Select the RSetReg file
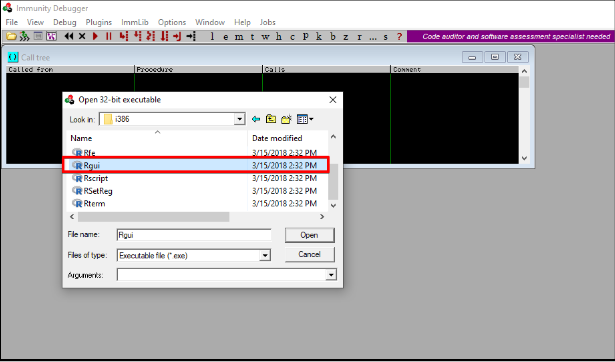The width and height of the screenshot is (615, 362). click(x=98, y=191)
